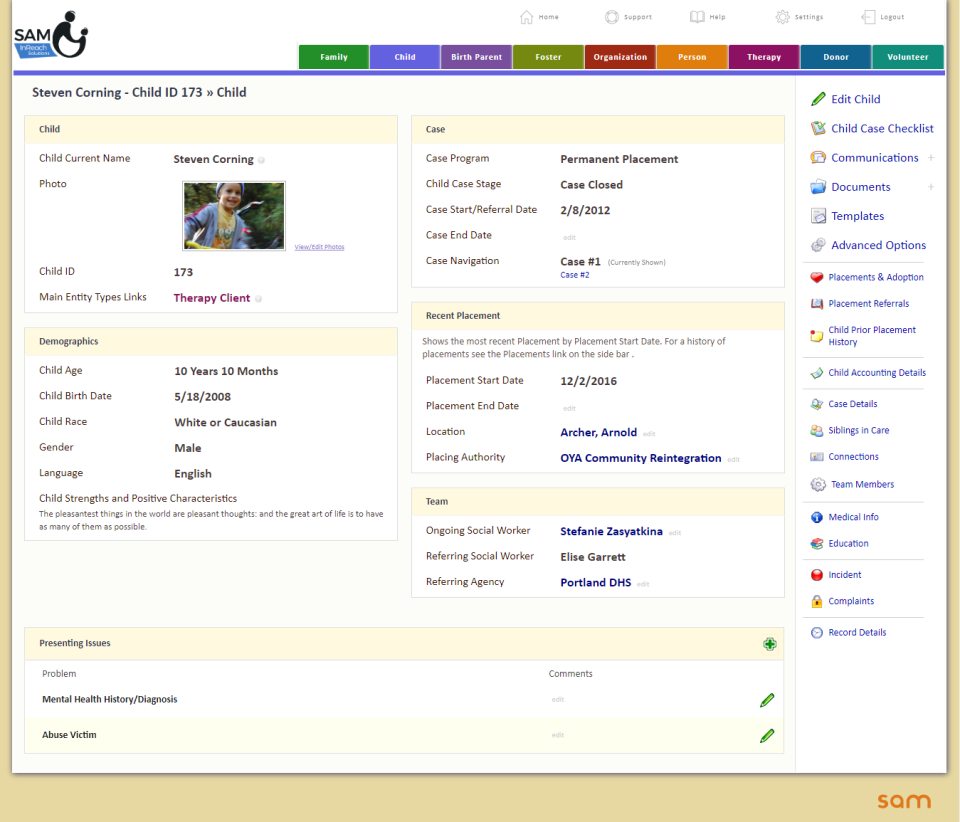Viewport: 960px width, 822px height.
Task: Click edit in Mental Health comments cell
Action: 558,700
